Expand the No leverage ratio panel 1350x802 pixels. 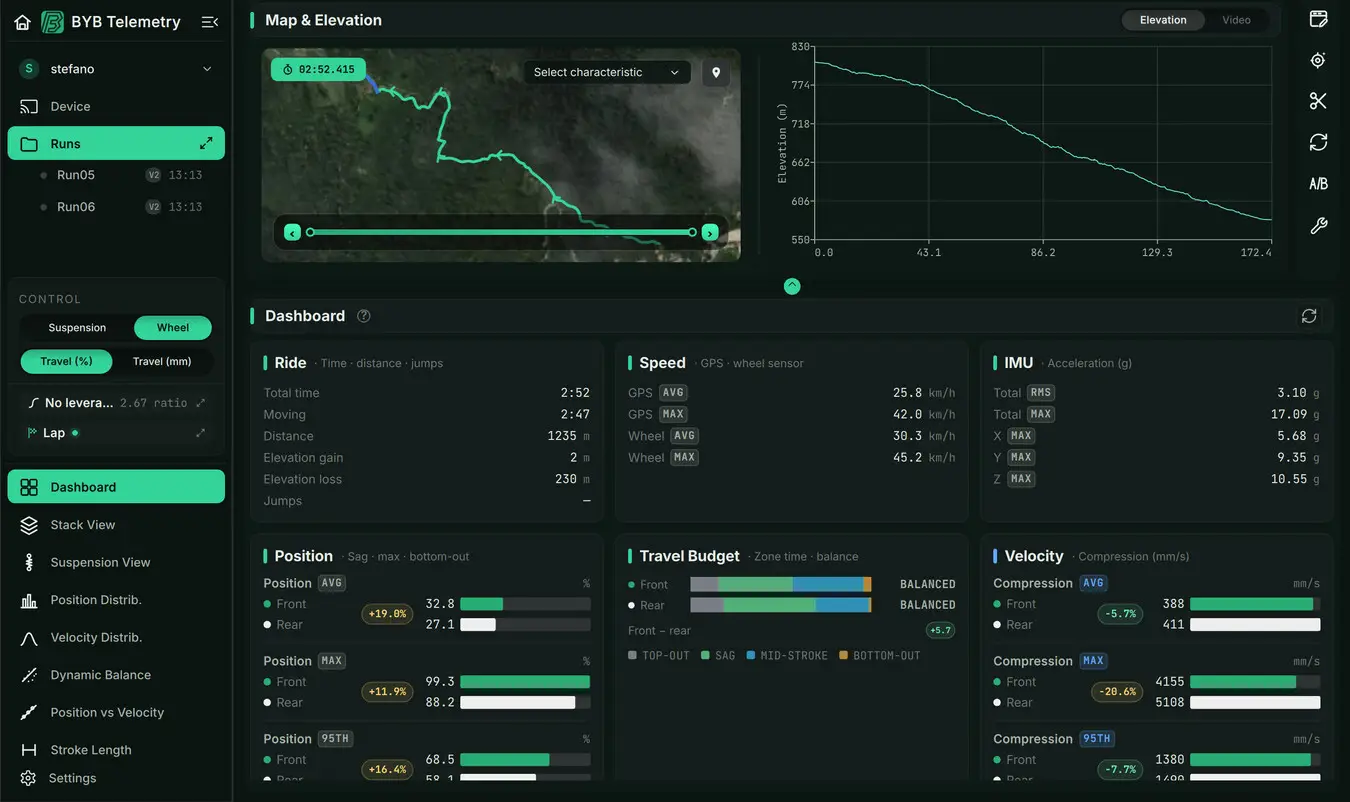tap(200, 403)
